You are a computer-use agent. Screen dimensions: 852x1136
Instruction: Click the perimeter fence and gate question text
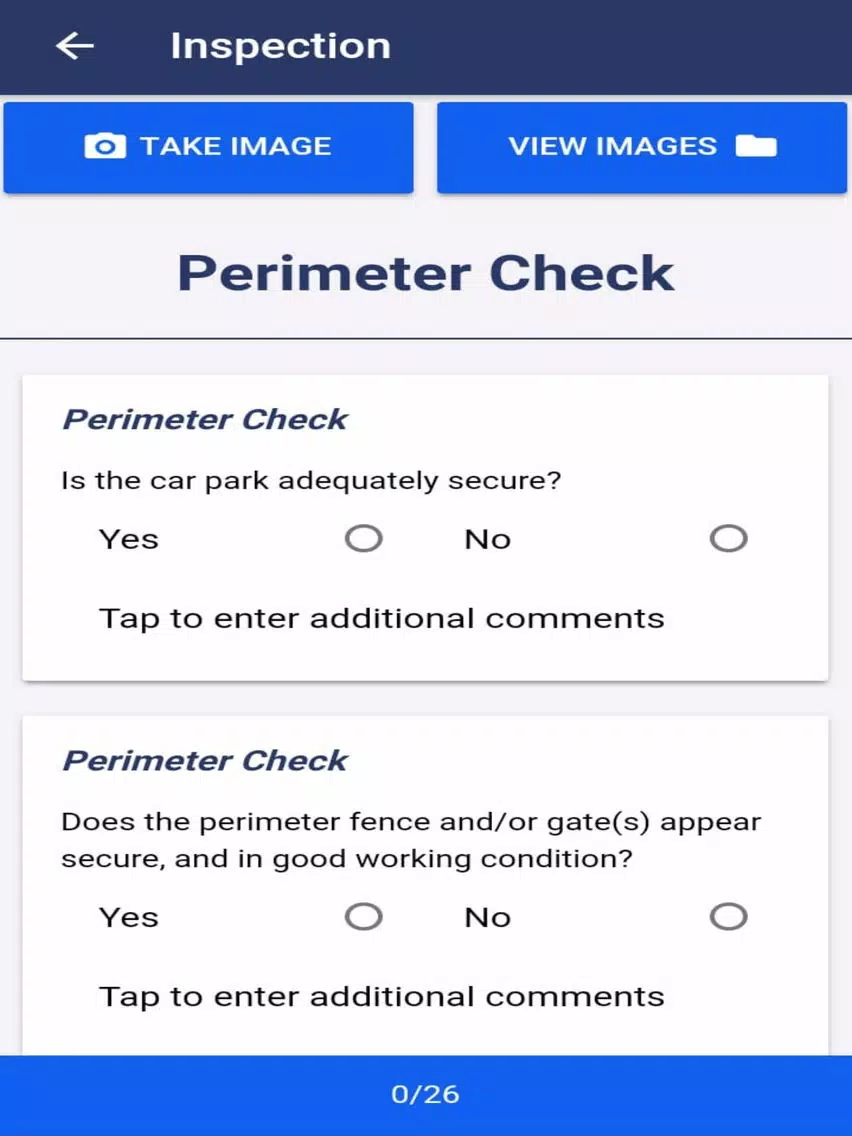[412, 840]
